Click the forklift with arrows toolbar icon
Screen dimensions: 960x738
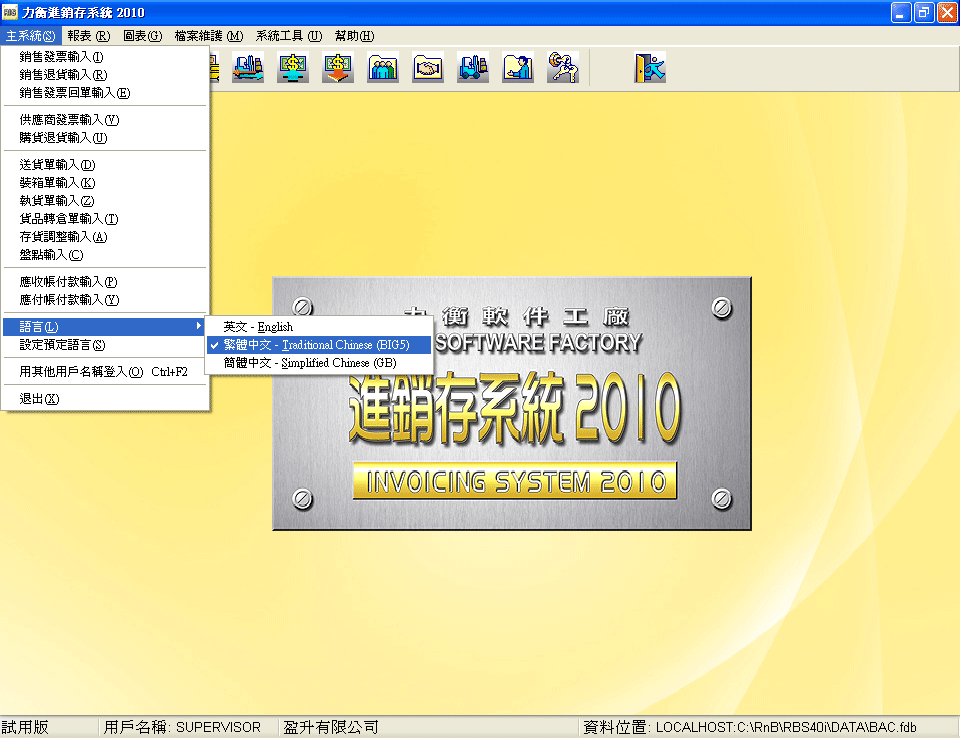pos(248,67)
